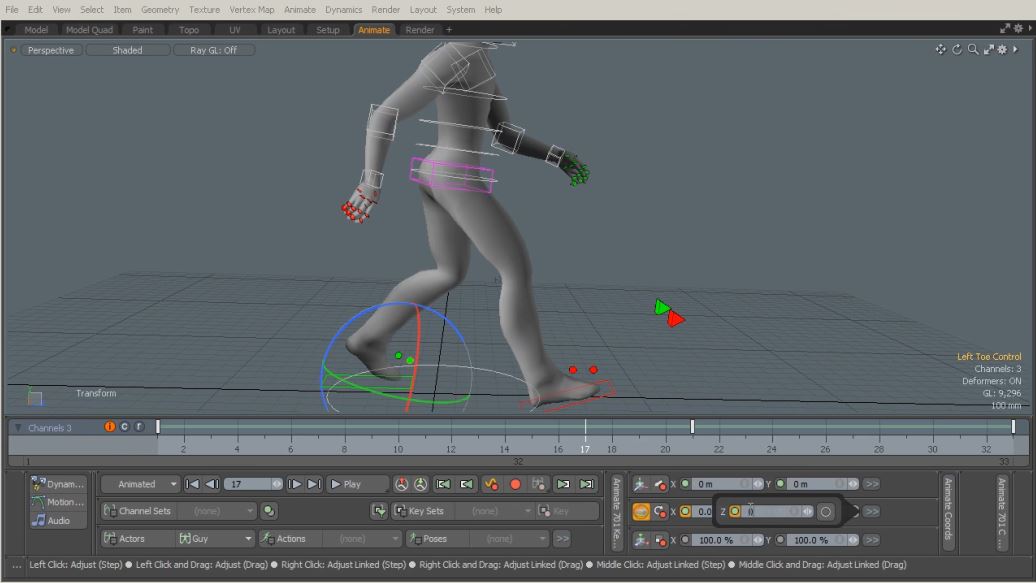Jump to last keyframe green icon
The height and width of the screenshot is (583, 1036).
click(x=586, y=484)
